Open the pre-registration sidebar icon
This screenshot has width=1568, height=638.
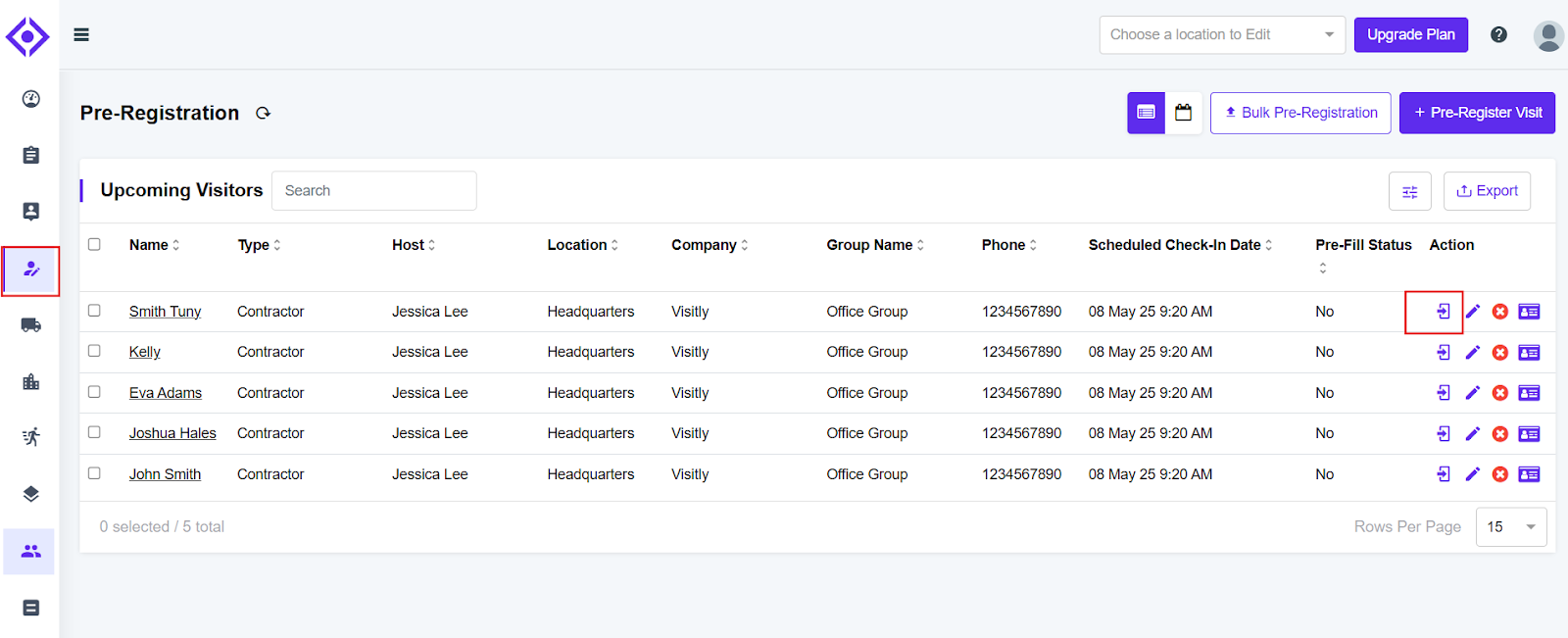click(x=31, y=270)
